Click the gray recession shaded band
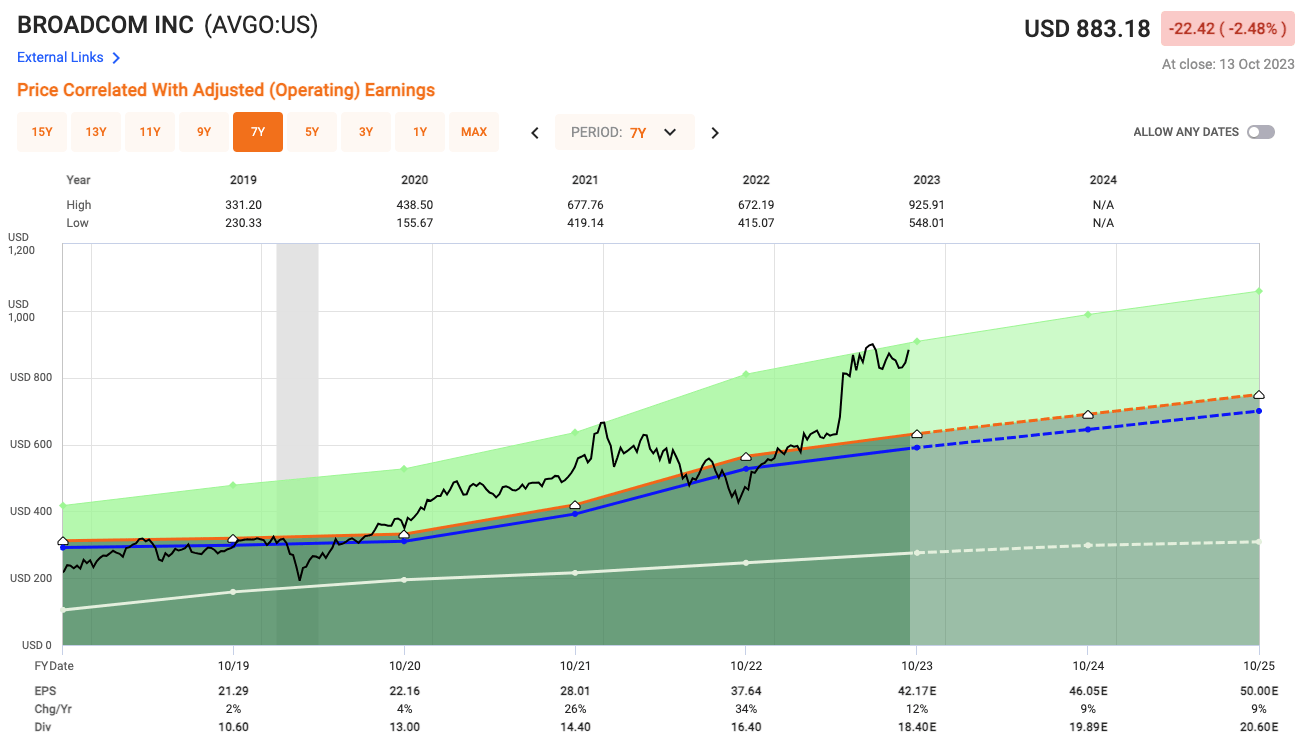This screenshot has height=739, width=1301. pyautogui.click(x=297, y=443)
